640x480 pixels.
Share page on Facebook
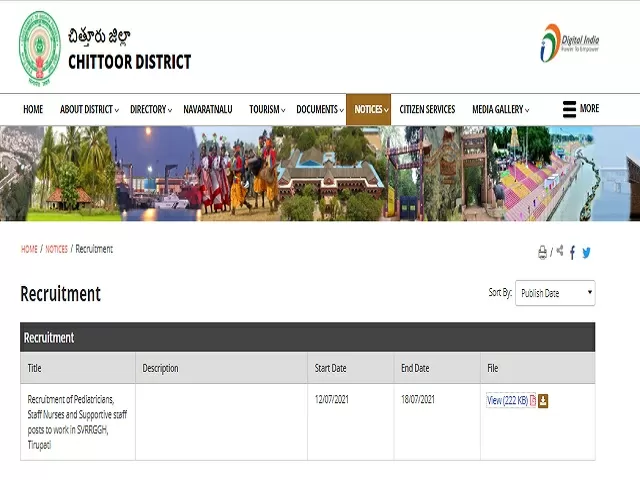click(x=573, y=252)
